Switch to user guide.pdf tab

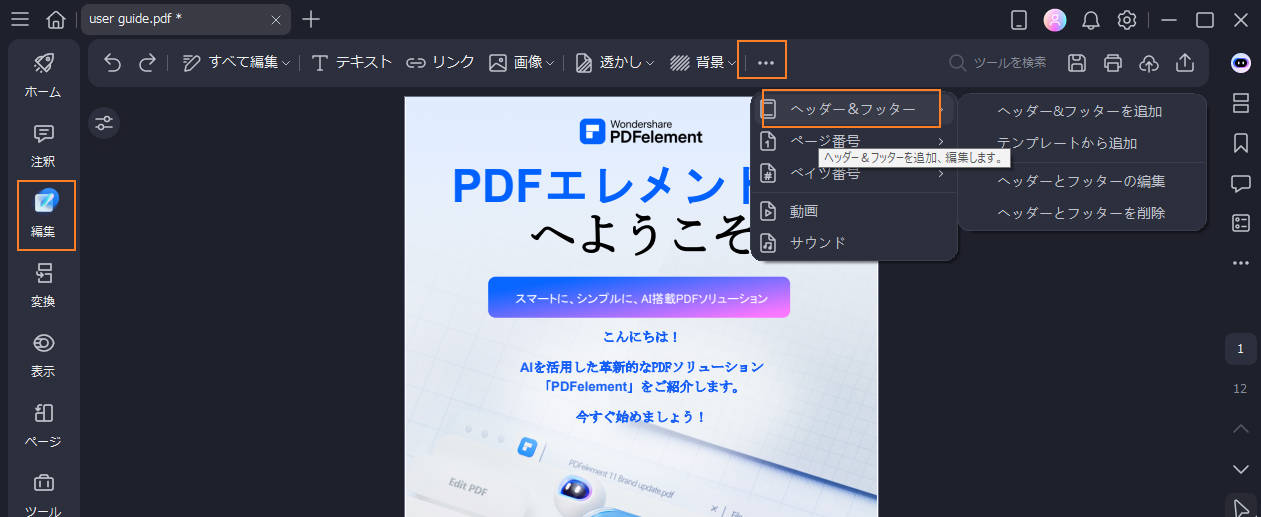[x=186, y=19]
